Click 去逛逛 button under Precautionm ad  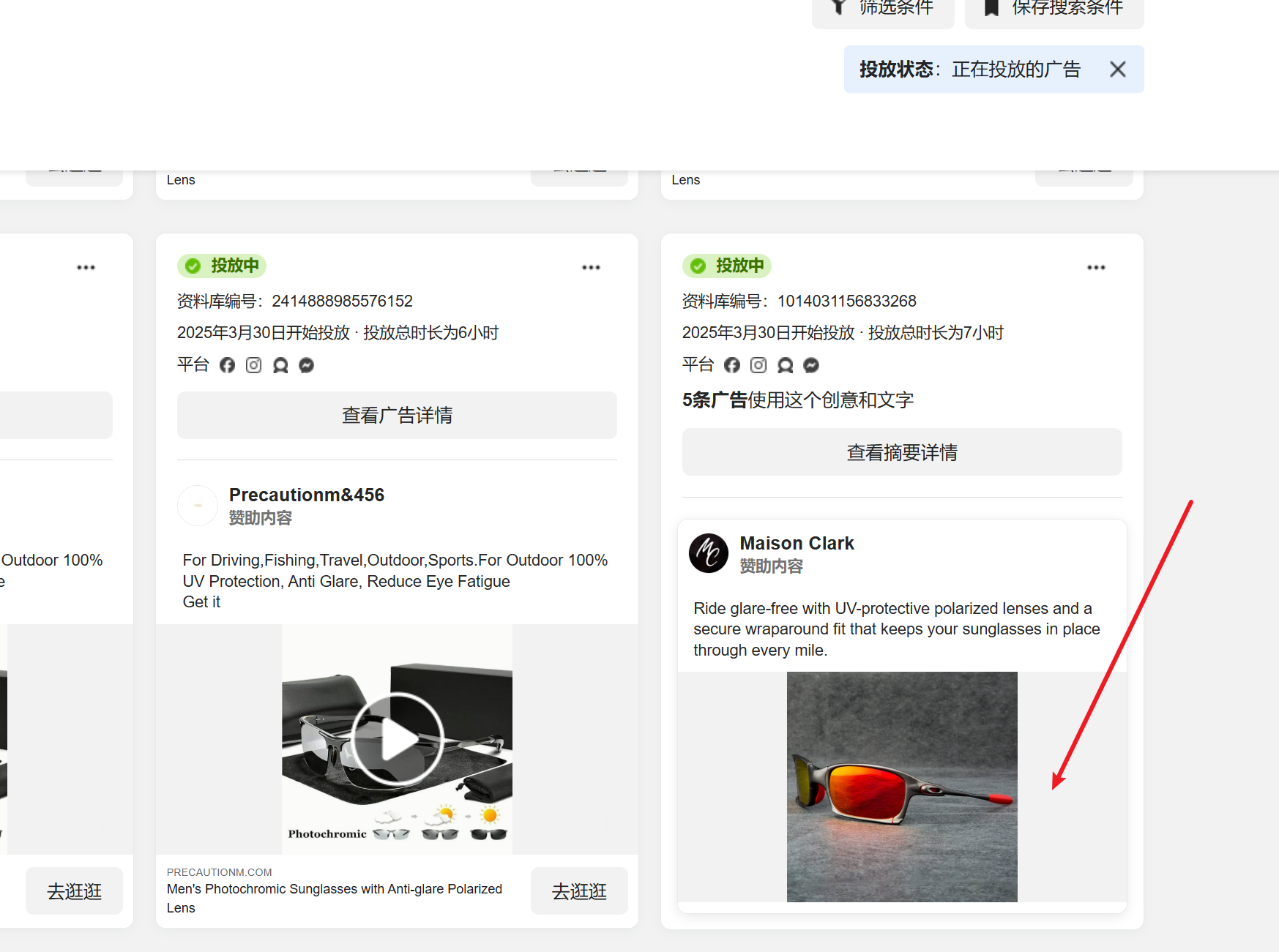coord(578,891)
